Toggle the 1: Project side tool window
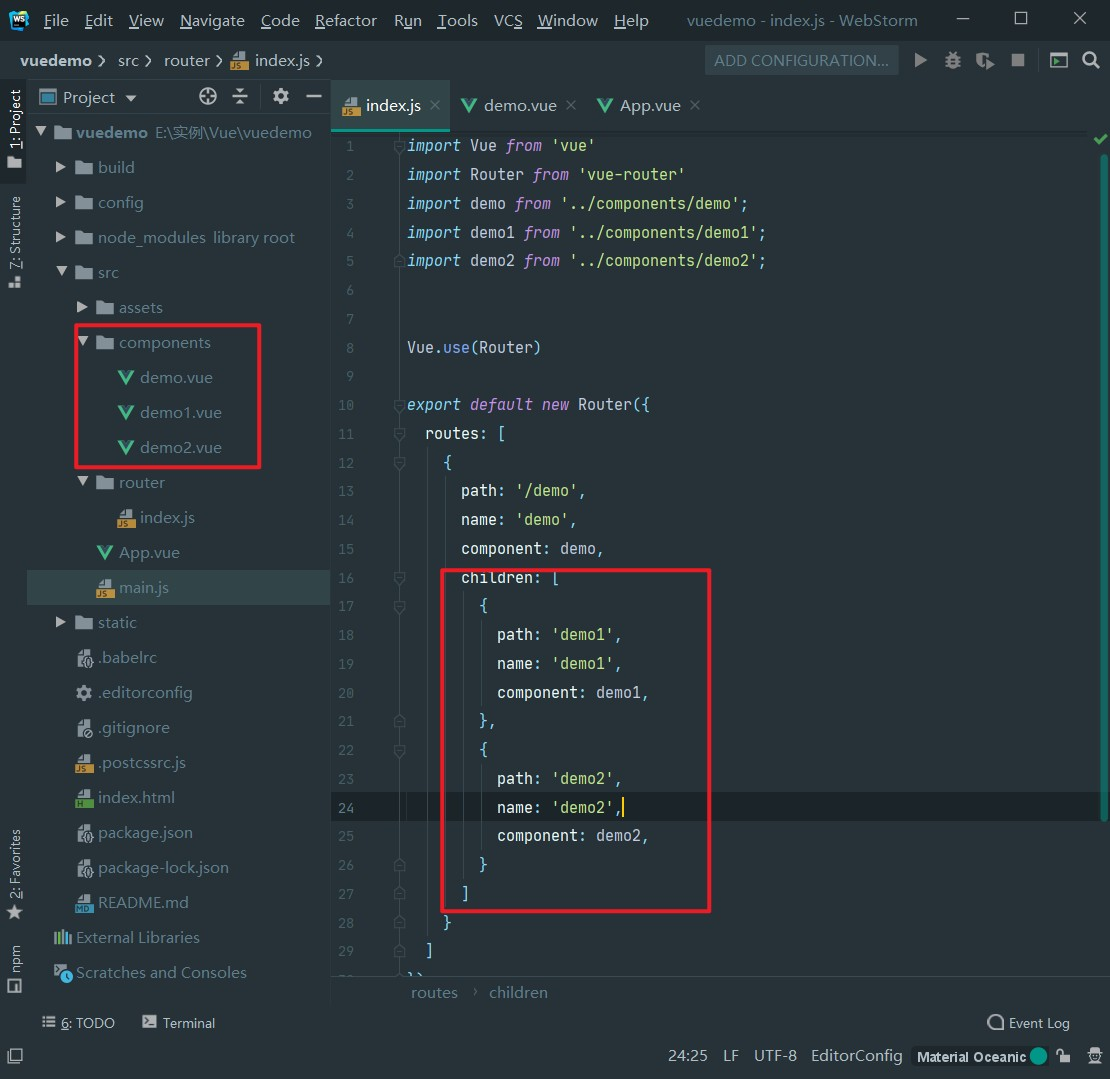Image resolution: width=1110 pixels, height=1079 pixels. click(14, 129)
